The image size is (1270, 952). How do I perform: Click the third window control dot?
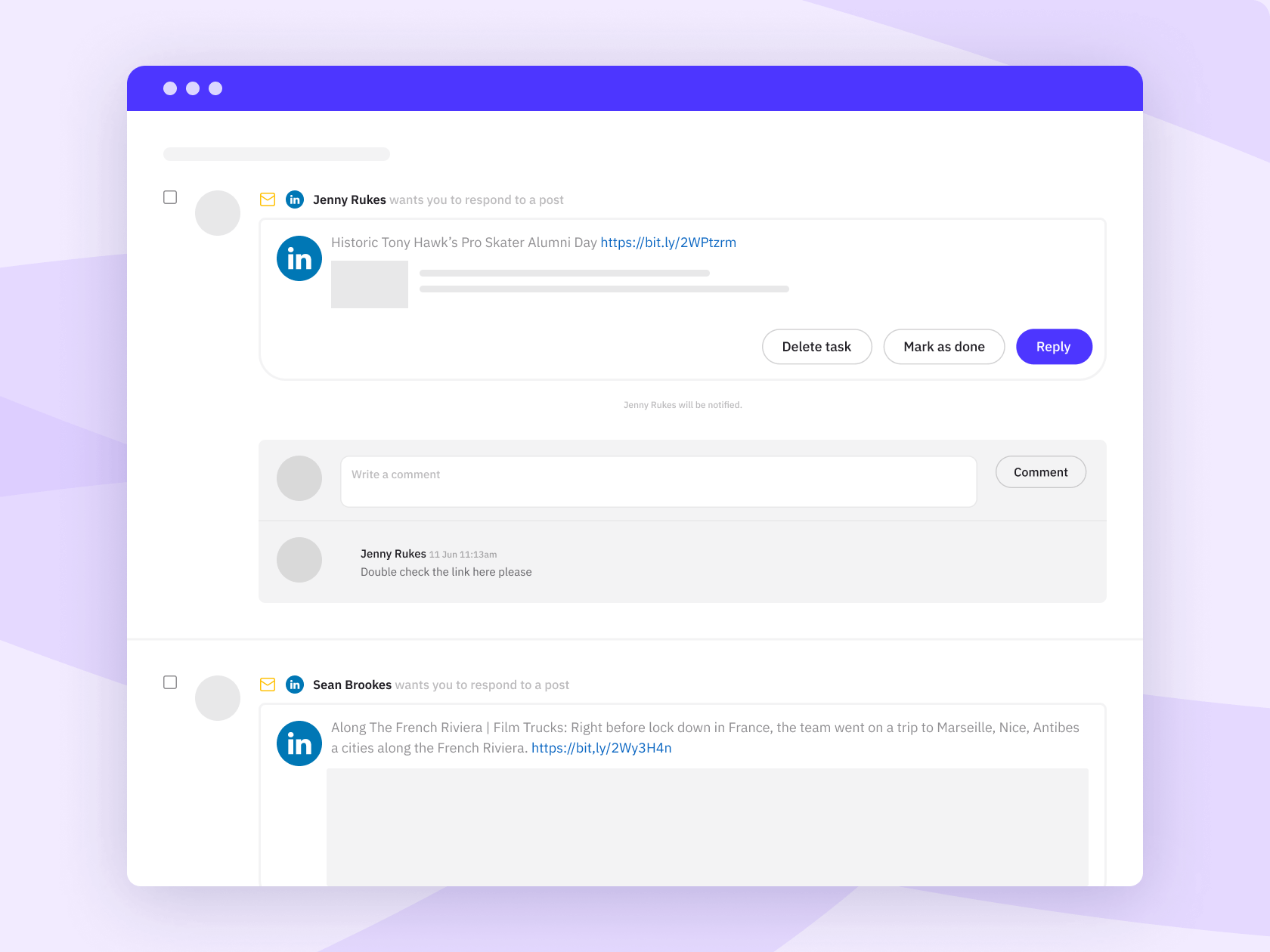click(215, 88)
